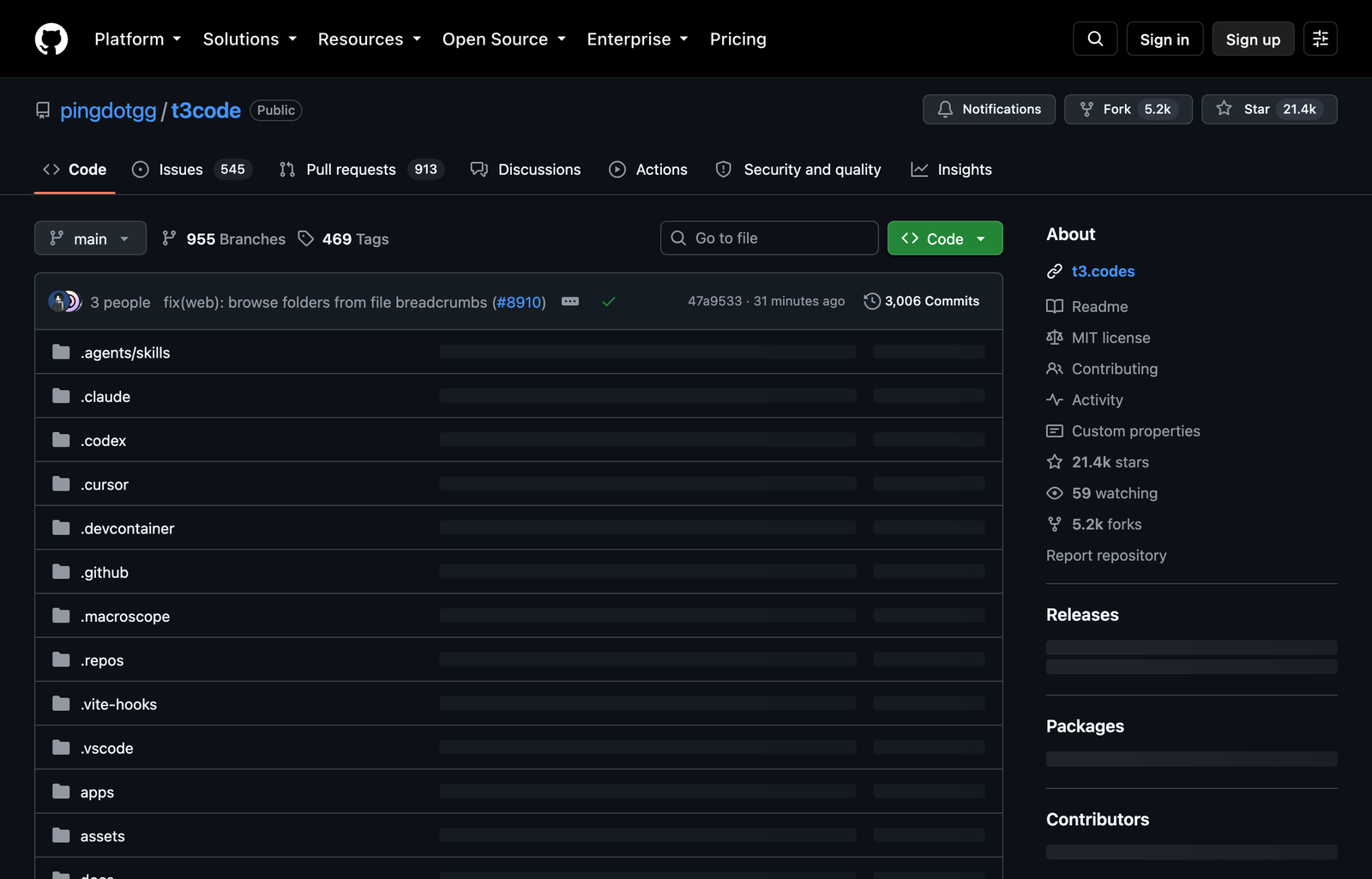The width and height of the screenshot is (1372, 879).
Task: Open the t3.codes website link
Action: click(1103, 271)
